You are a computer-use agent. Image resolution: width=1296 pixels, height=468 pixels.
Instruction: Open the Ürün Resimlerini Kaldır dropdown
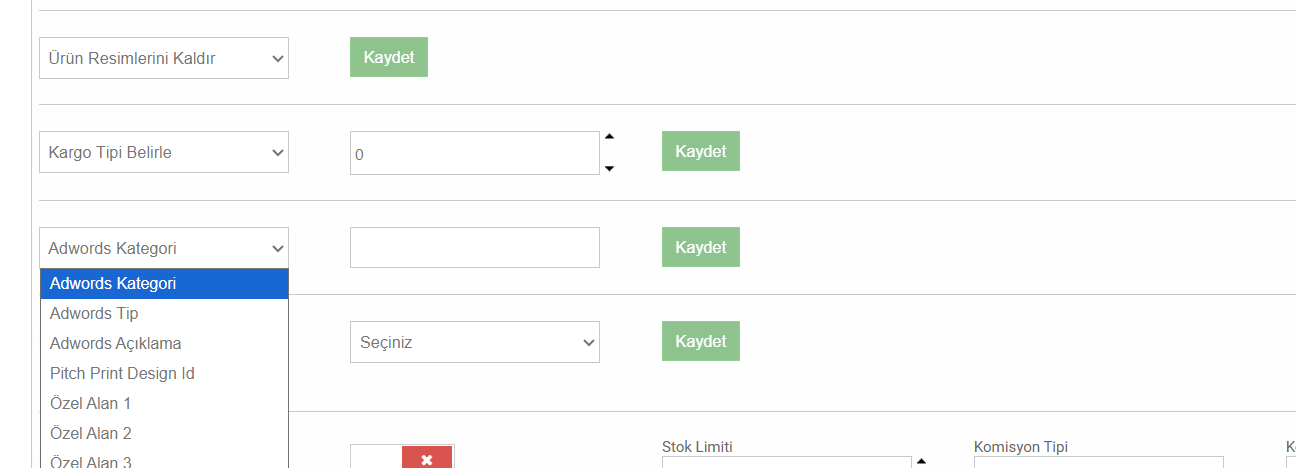[164, 58]
